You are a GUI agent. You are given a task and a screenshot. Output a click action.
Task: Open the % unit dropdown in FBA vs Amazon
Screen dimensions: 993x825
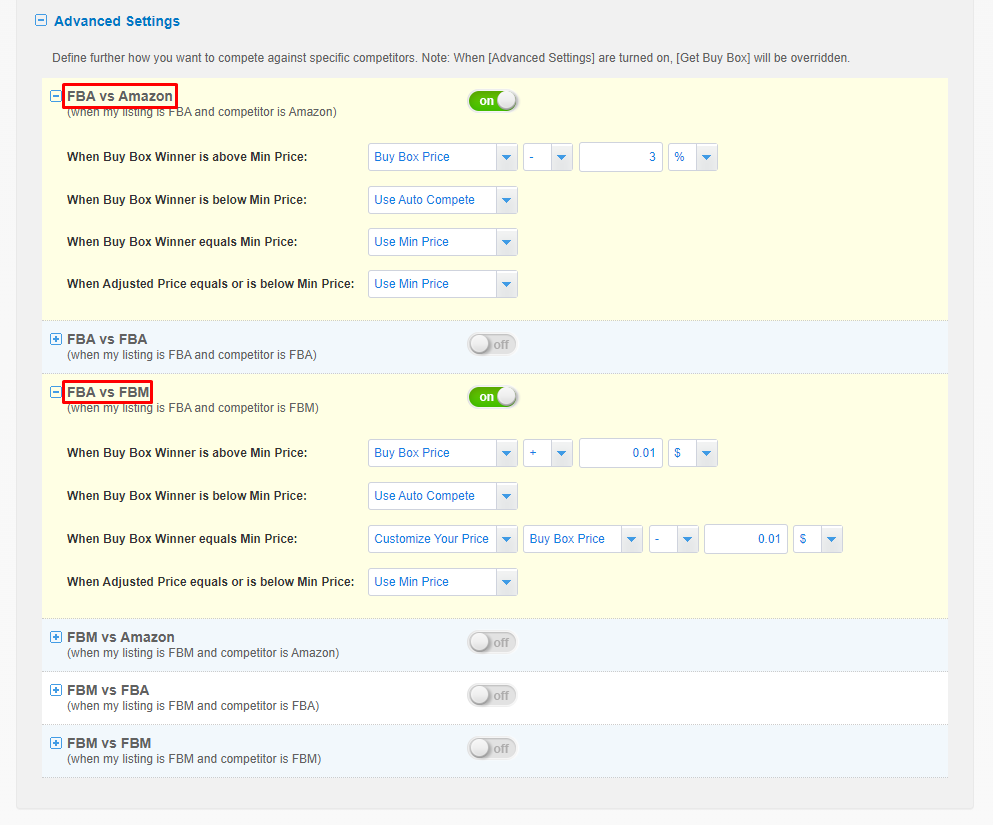693,157
